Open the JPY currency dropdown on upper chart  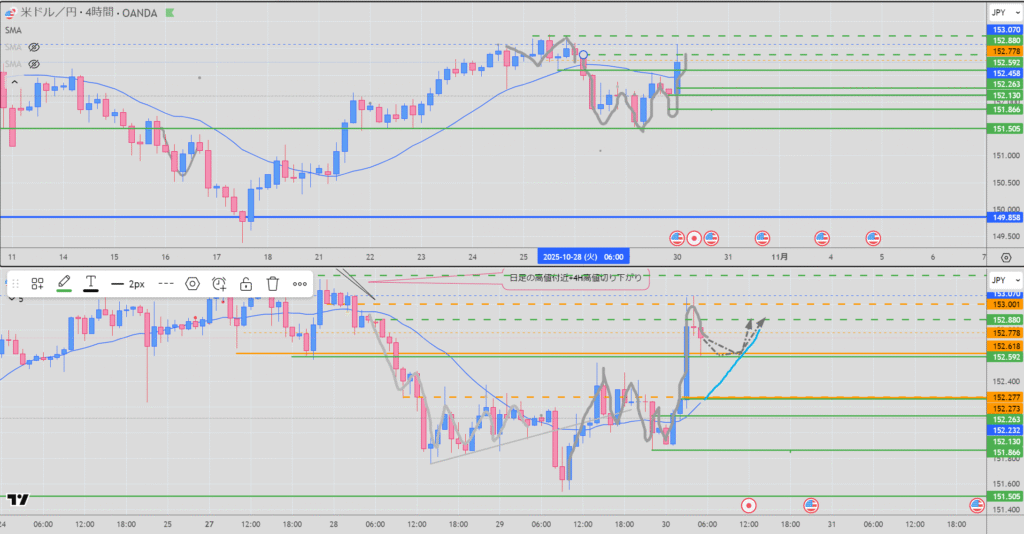[1001, 12]
